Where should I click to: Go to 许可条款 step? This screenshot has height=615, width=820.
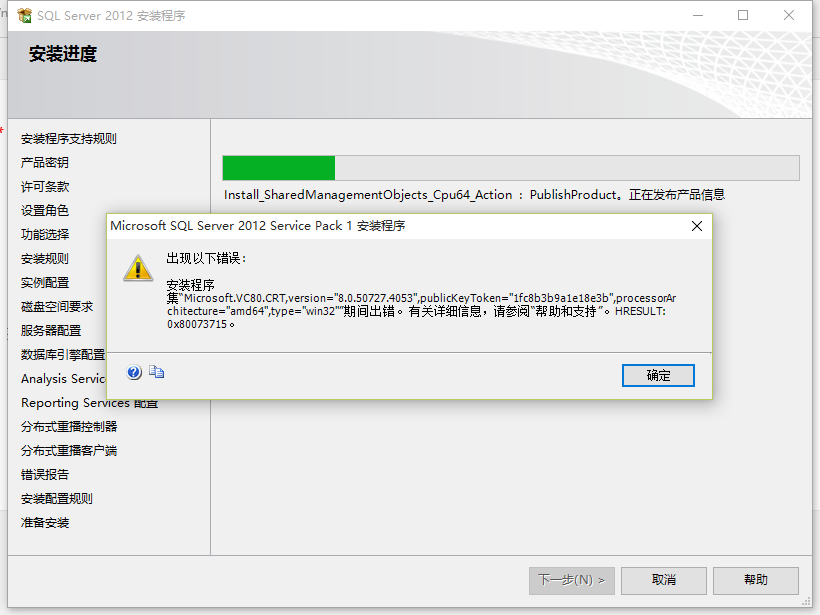click(x=45, y=187)
